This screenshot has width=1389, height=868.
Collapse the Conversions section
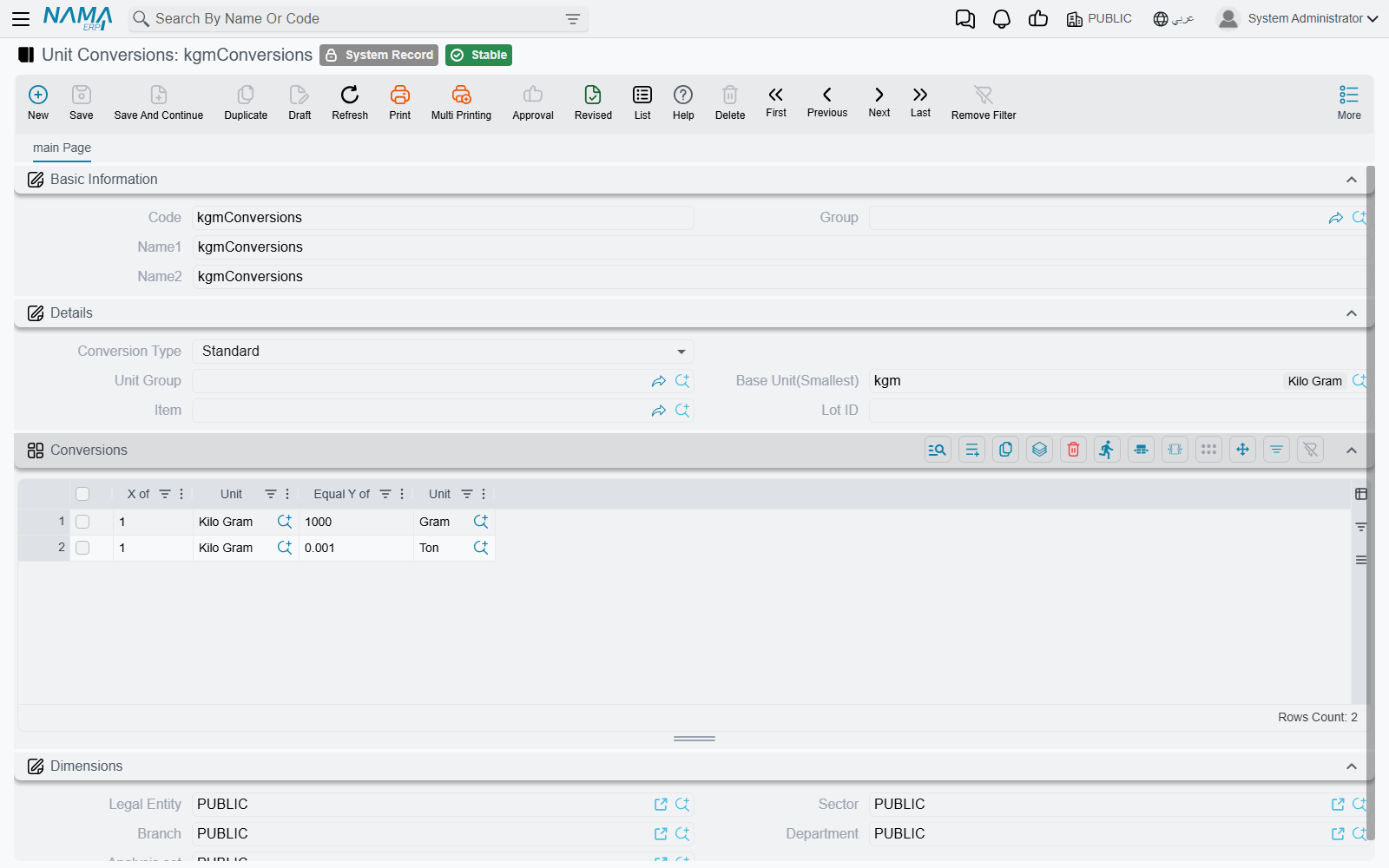pos(1352,450)
